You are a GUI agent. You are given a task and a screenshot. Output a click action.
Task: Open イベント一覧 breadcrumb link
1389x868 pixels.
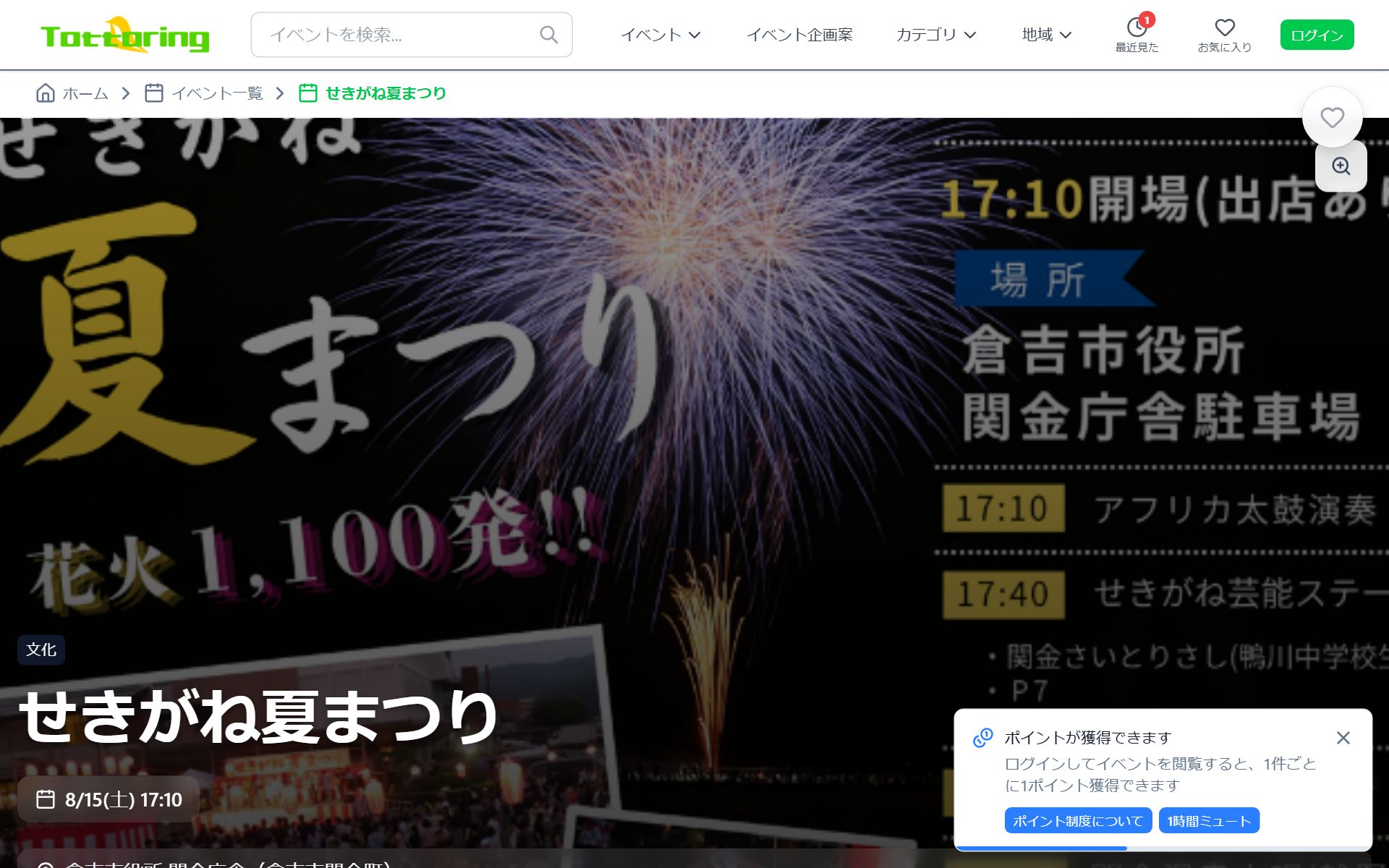217,93
